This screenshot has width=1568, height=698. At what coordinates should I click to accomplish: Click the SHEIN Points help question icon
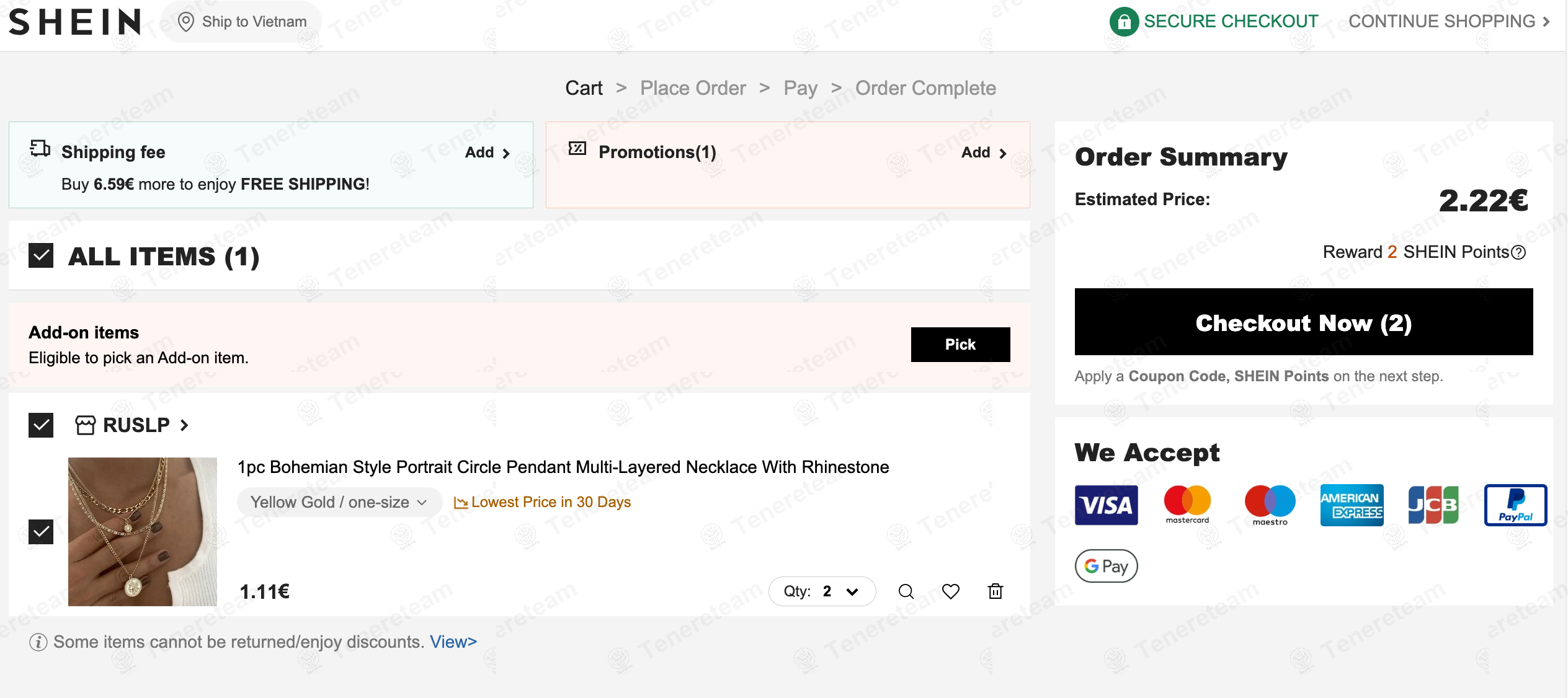pyautogui.click(x=1518, y=252)
